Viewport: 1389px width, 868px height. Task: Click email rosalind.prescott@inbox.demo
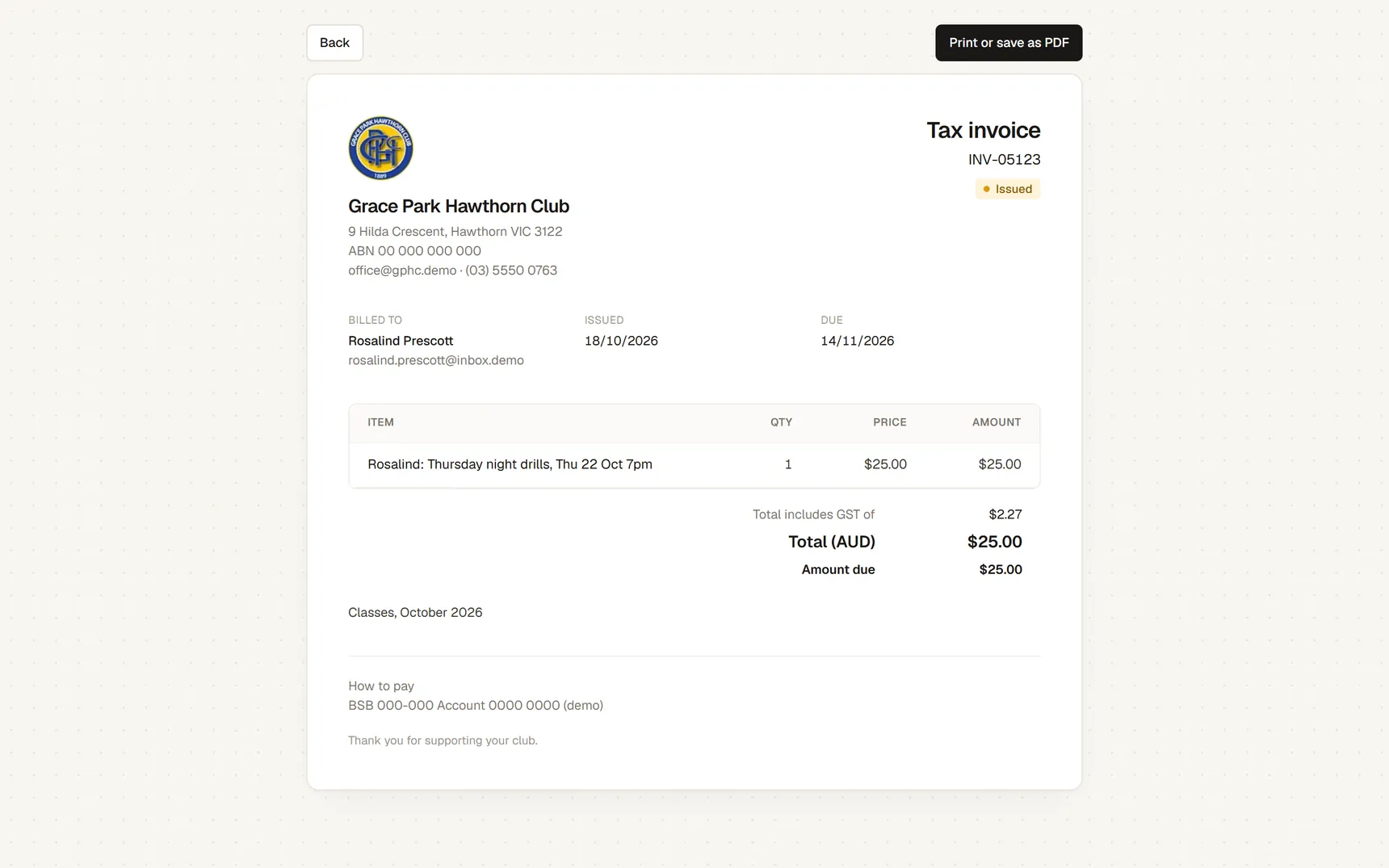click(436, 360)
